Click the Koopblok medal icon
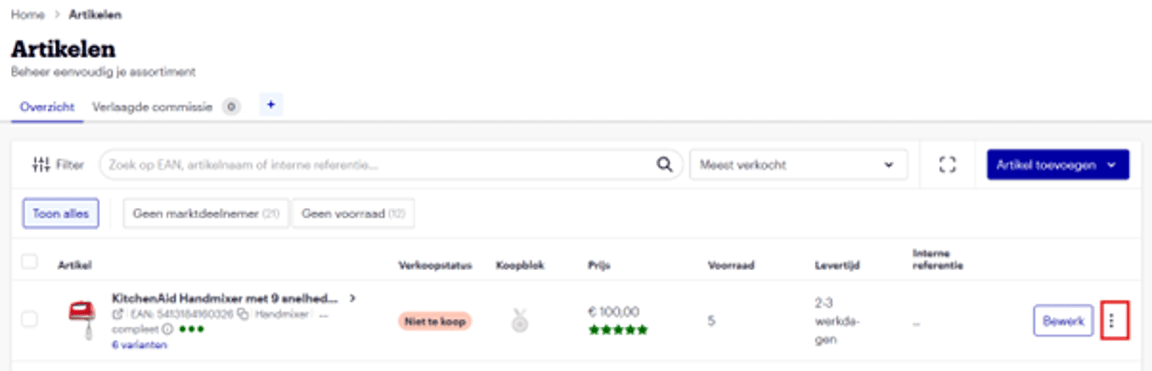Viewport: 1152px width, 371px height. [x=520, y=321]
